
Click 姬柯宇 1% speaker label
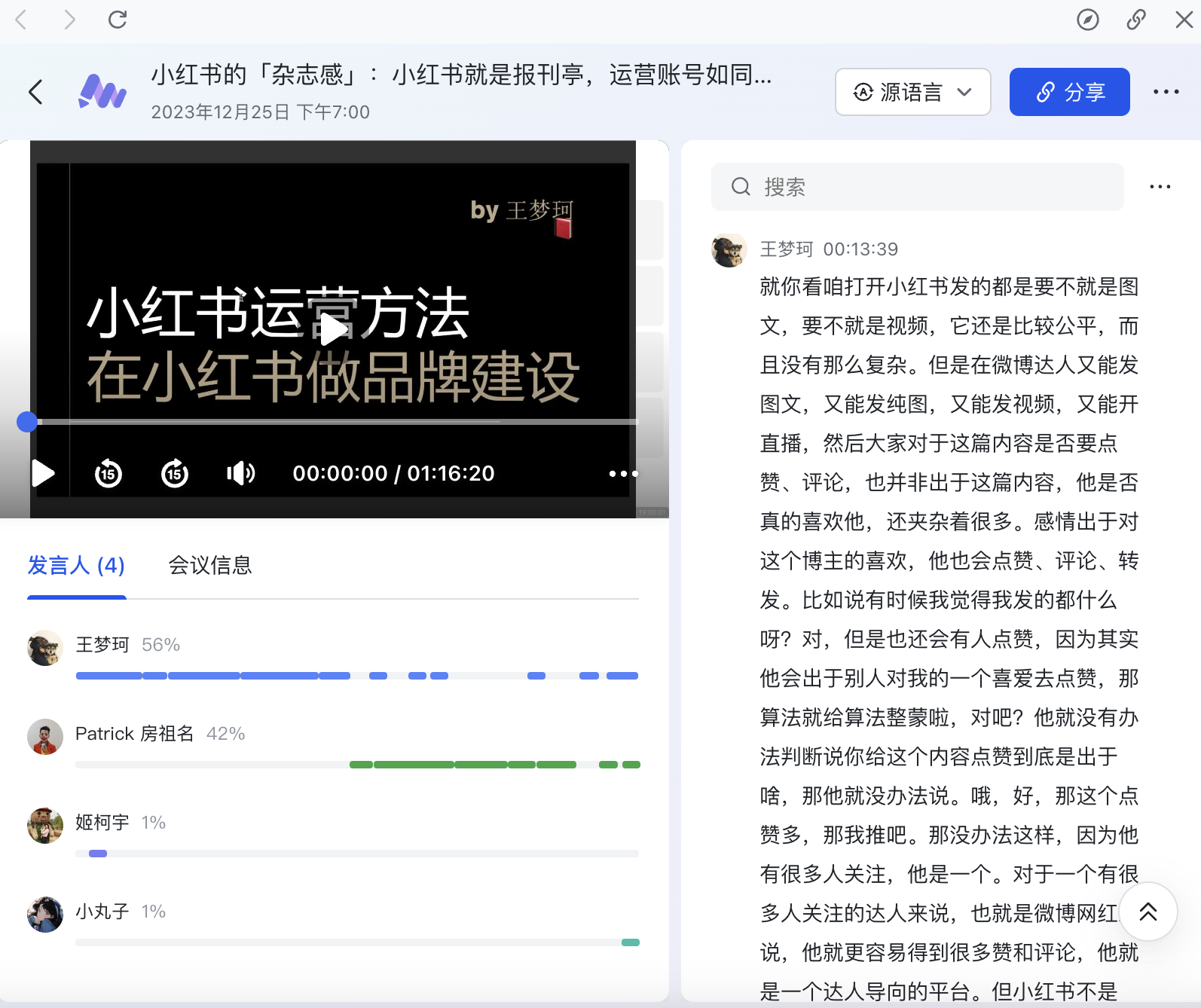121,823
